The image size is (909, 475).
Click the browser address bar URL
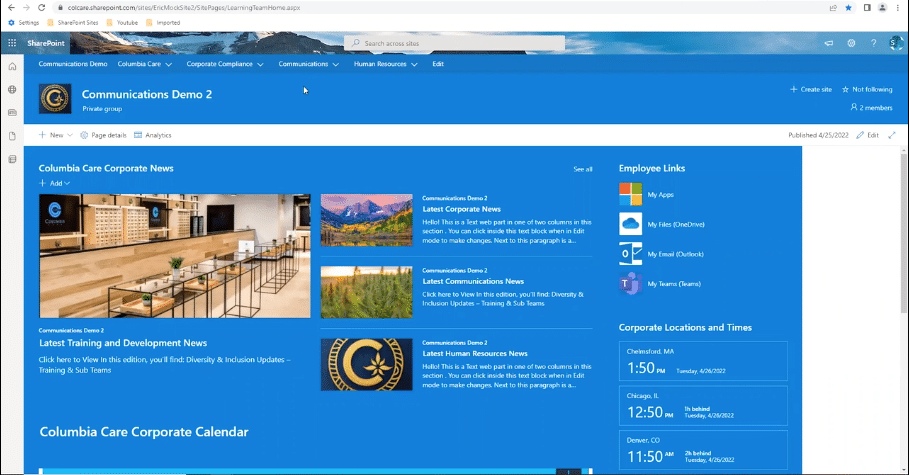184,8
